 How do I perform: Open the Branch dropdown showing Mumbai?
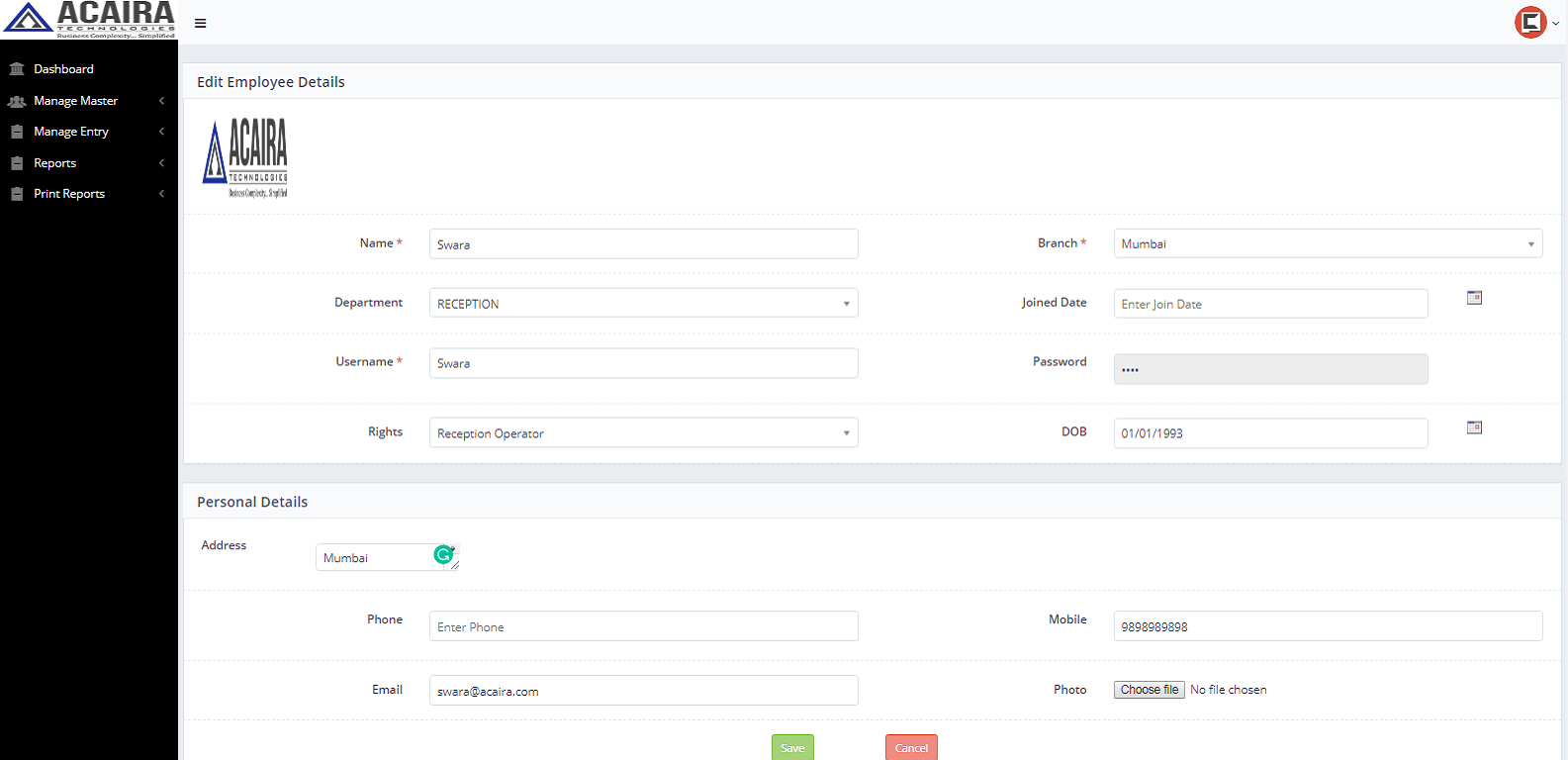(x=1327, y=243)
